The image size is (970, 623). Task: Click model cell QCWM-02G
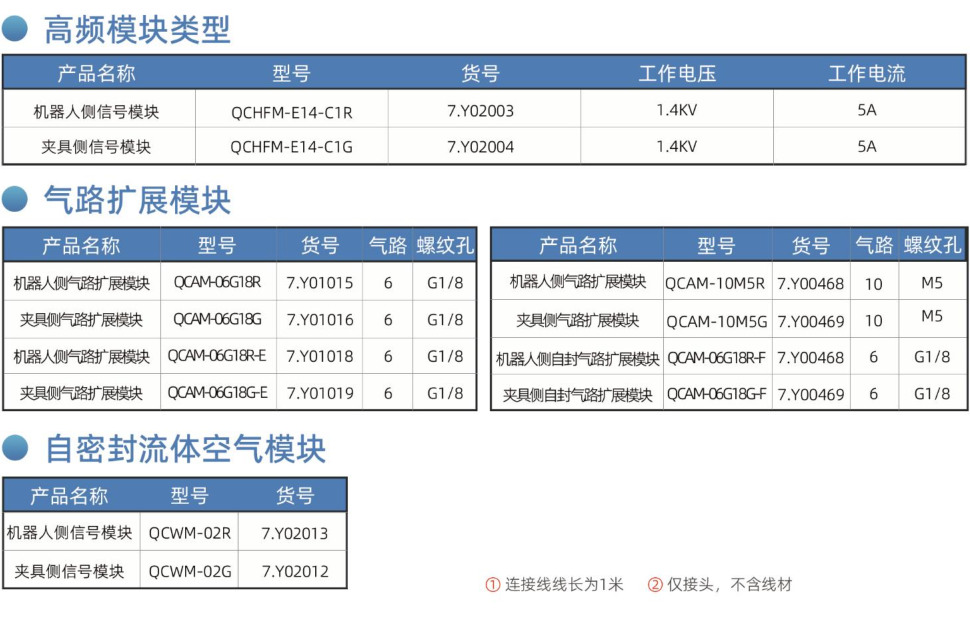[190, 572]
